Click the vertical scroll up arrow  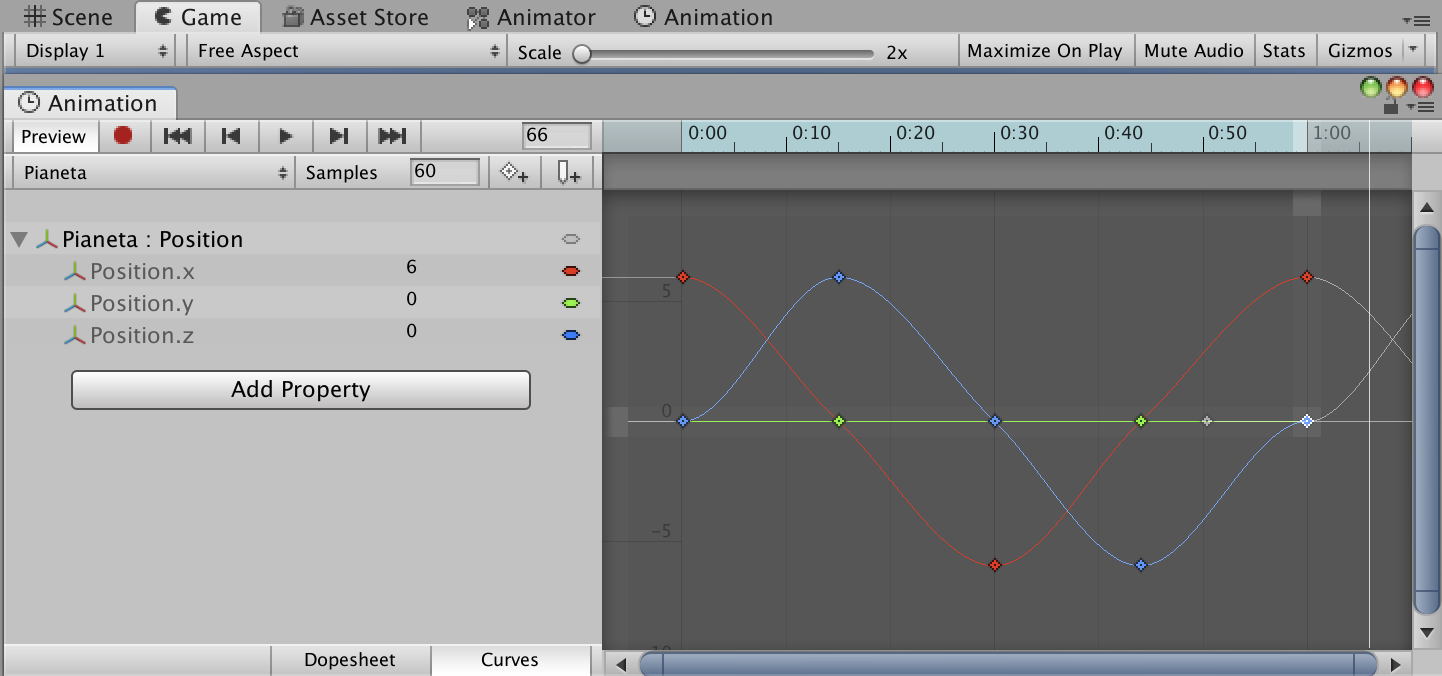(x=1427, y=207)
